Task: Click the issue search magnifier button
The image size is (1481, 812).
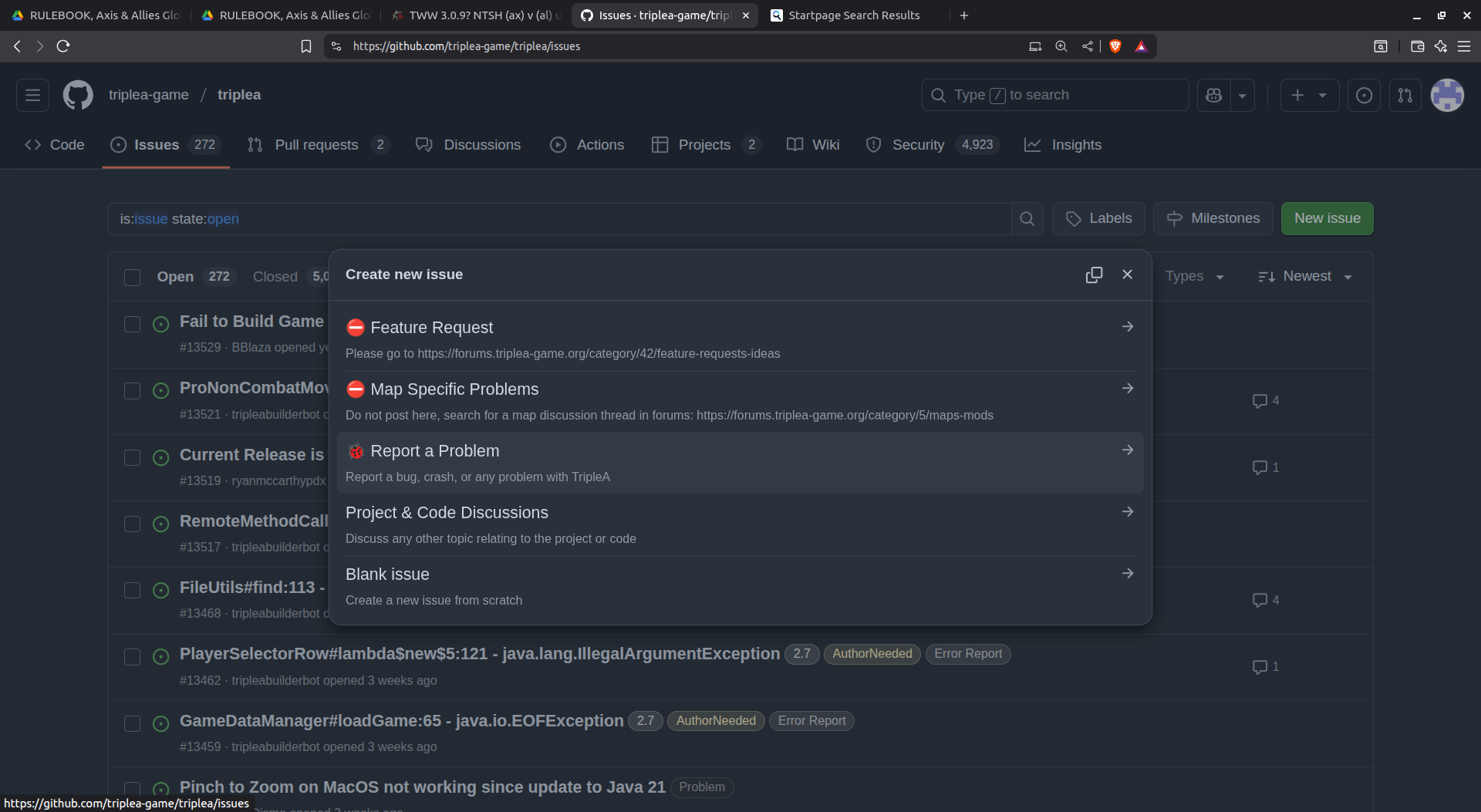Action: [x=1027, y=219]
